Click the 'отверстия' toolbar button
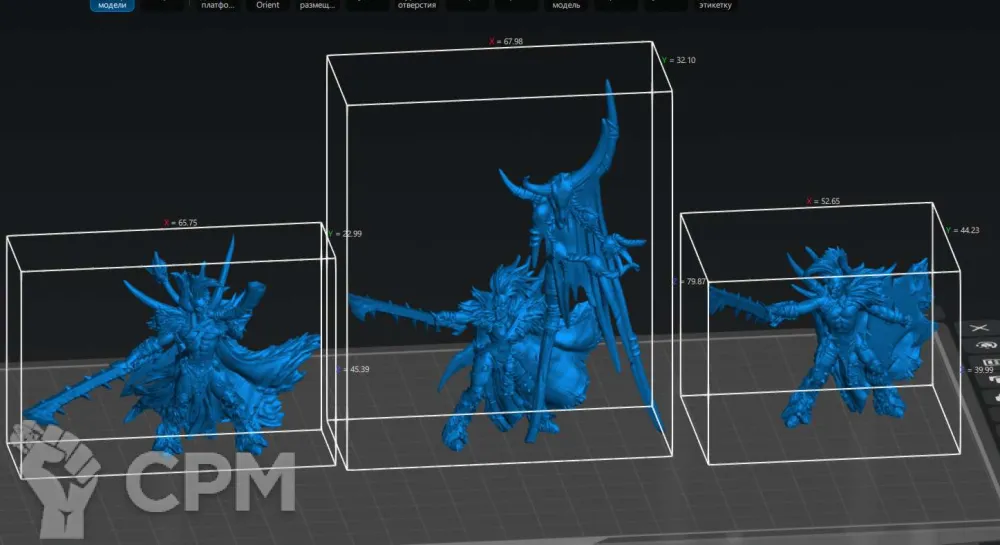 point(417,5)
